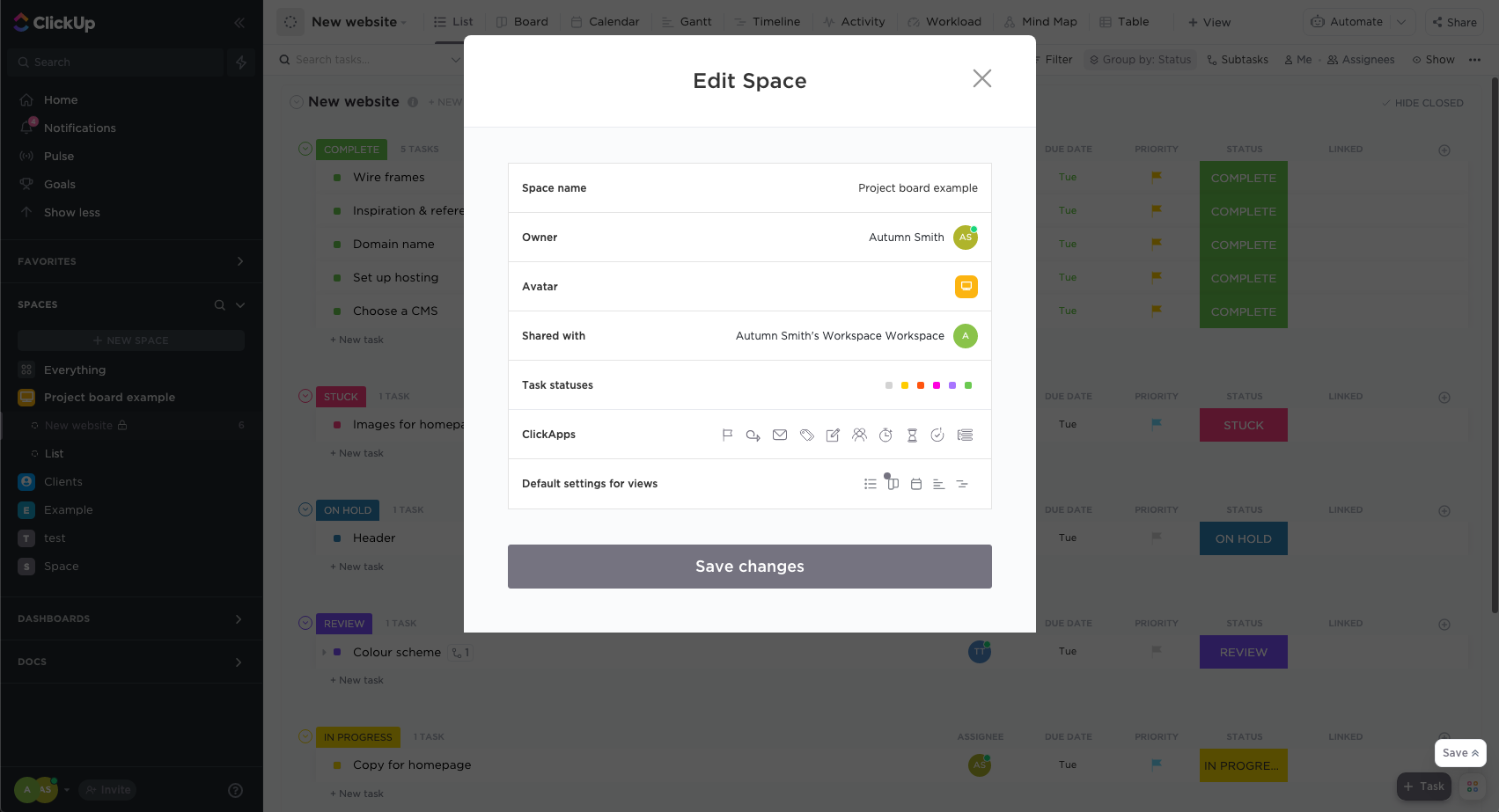The image size is (1499, 812).
Task: Toggle the List view default setting
Action: 871,483
